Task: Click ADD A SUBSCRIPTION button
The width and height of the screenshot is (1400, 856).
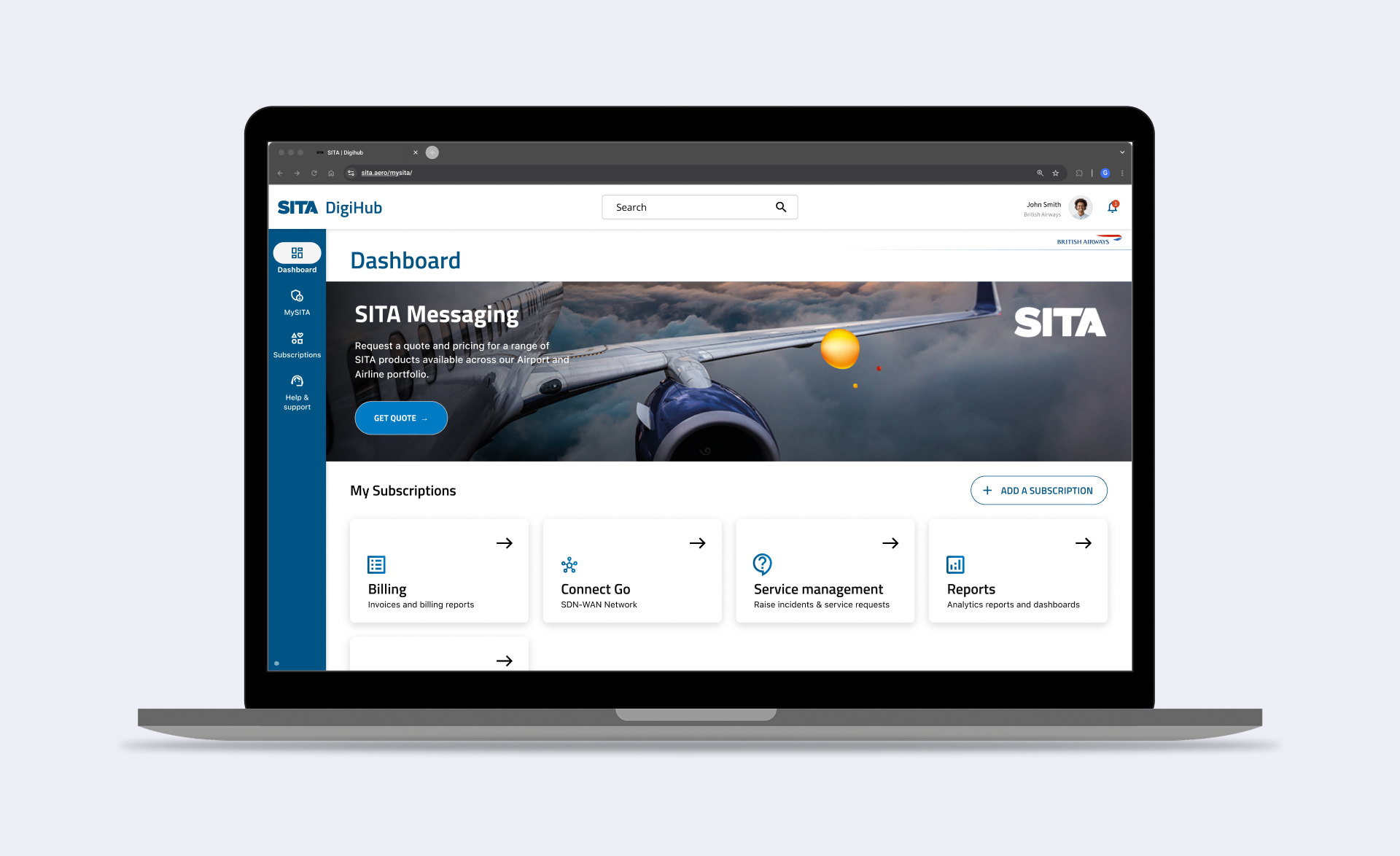Action: coord(1038,490)
